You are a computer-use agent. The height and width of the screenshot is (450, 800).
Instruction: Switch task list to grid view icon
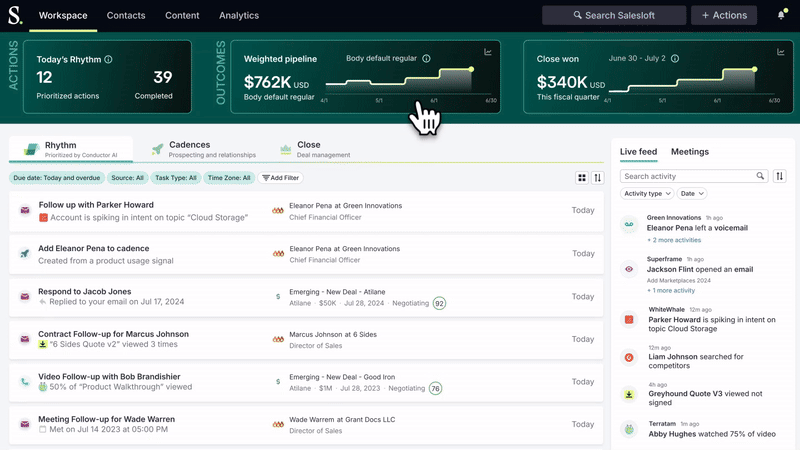coord(582,178)
